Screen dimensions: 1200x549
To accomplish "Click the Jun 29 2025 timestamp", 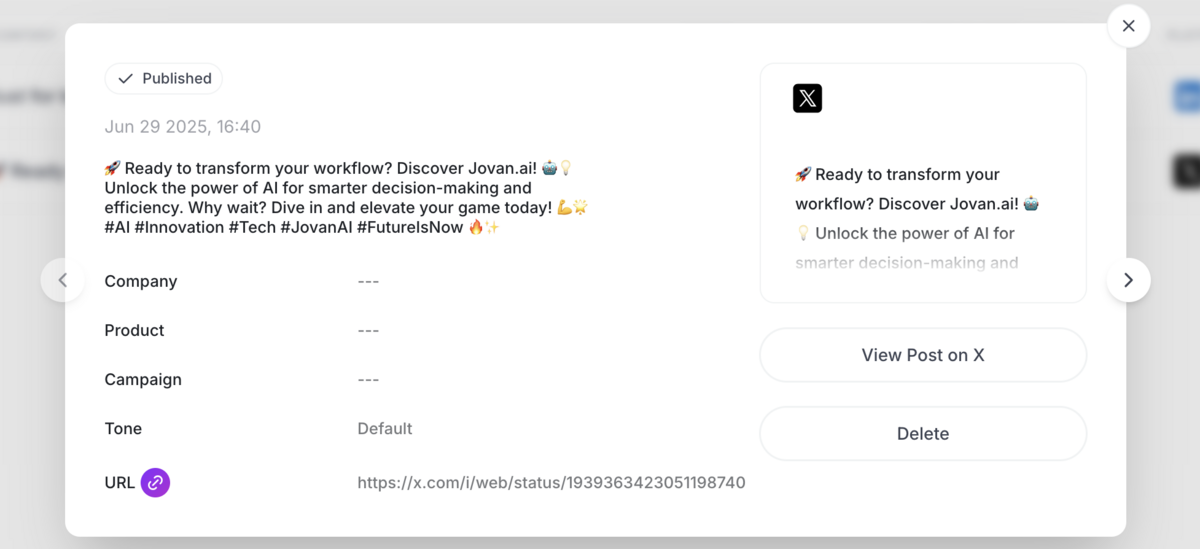I will 182,127.
